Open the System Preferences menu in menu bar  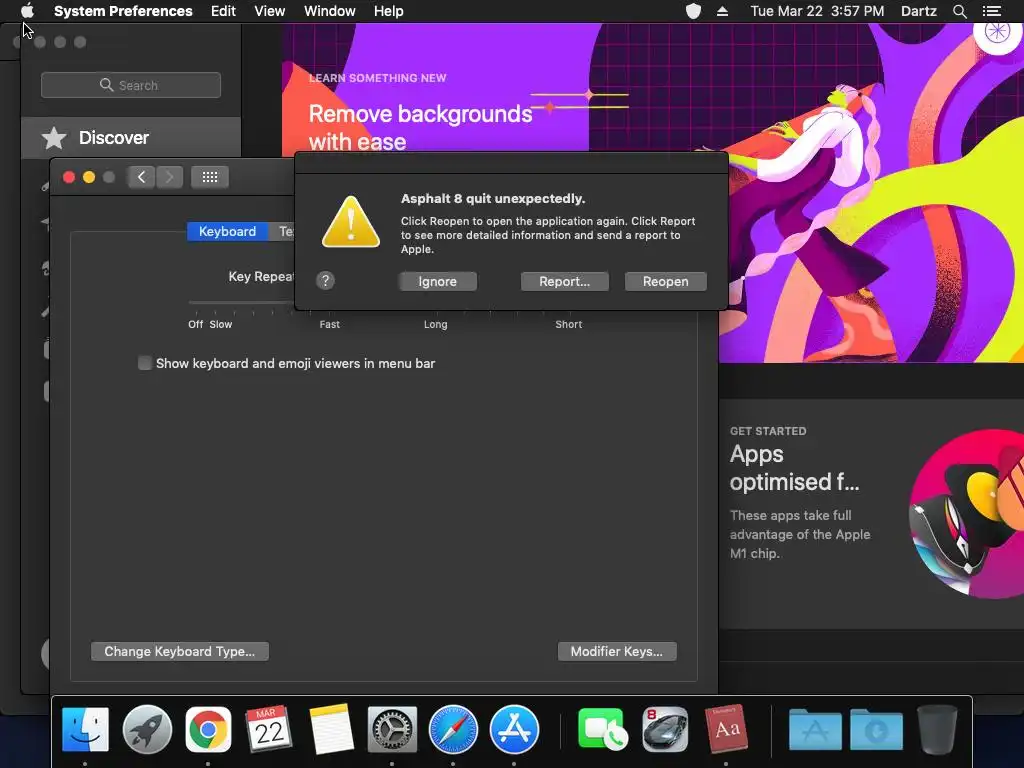click(x=123, y=11)
